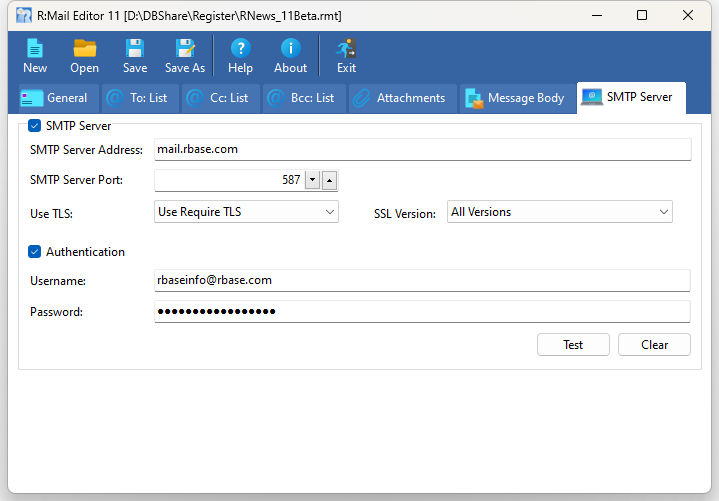The image size is (719, 501).
Task: Click the "SMTP Server Port:" label
Action: pos(76,180)
